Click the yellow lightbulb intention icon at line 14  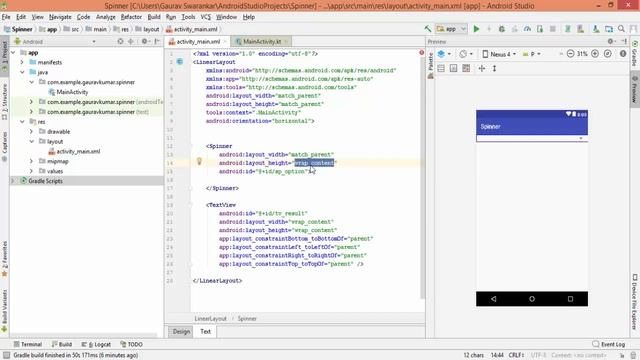pyautogui.click(x=199, y=161)
